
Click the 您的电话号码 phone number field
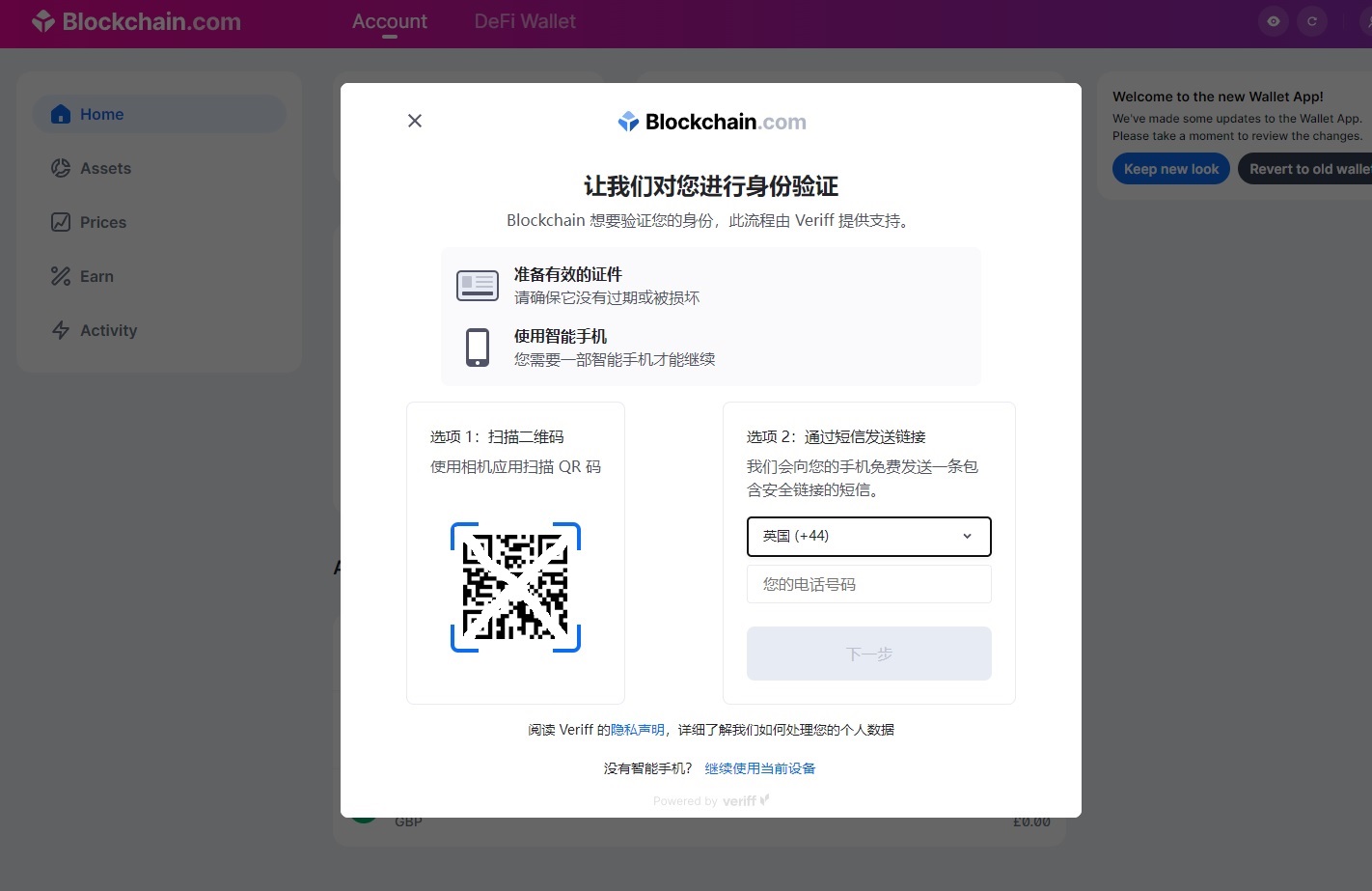[x=869, y=584]
